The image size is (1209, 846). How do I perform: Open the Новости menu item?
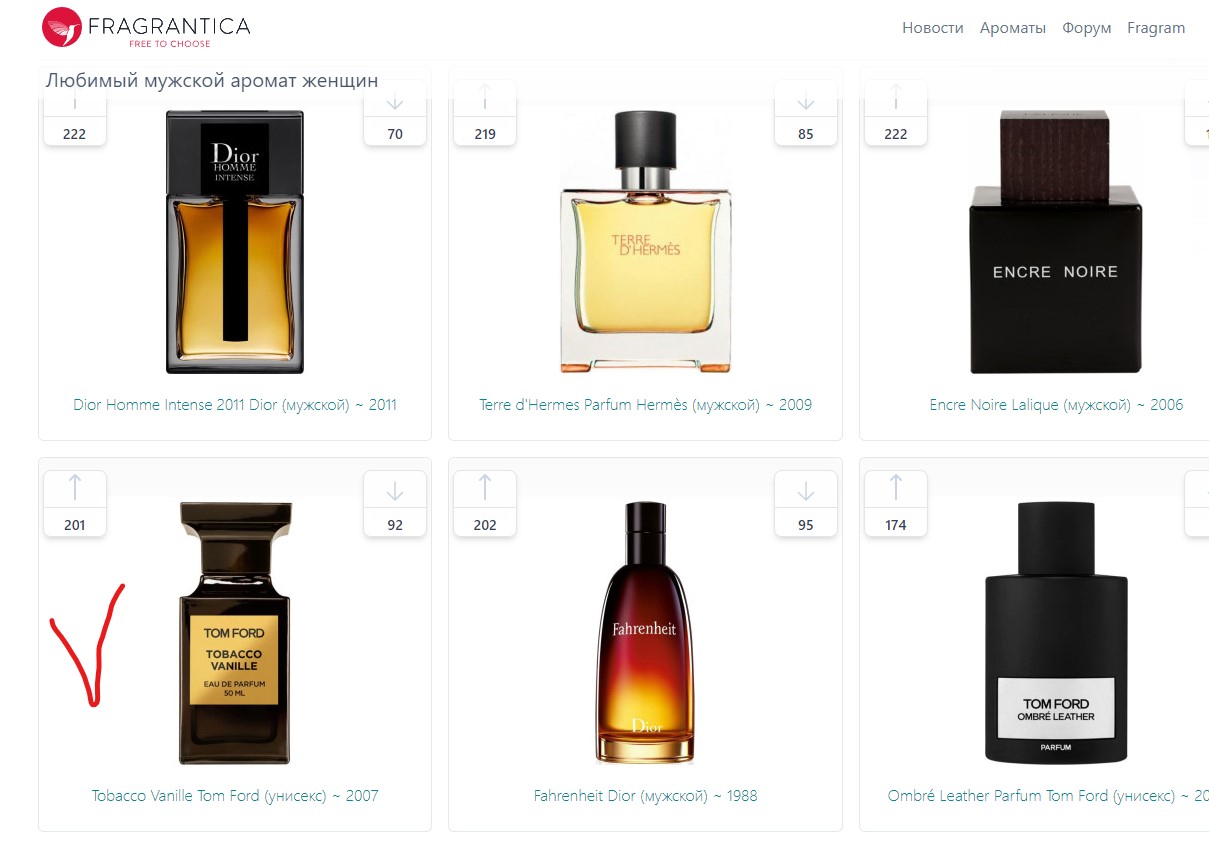(933, 28)
